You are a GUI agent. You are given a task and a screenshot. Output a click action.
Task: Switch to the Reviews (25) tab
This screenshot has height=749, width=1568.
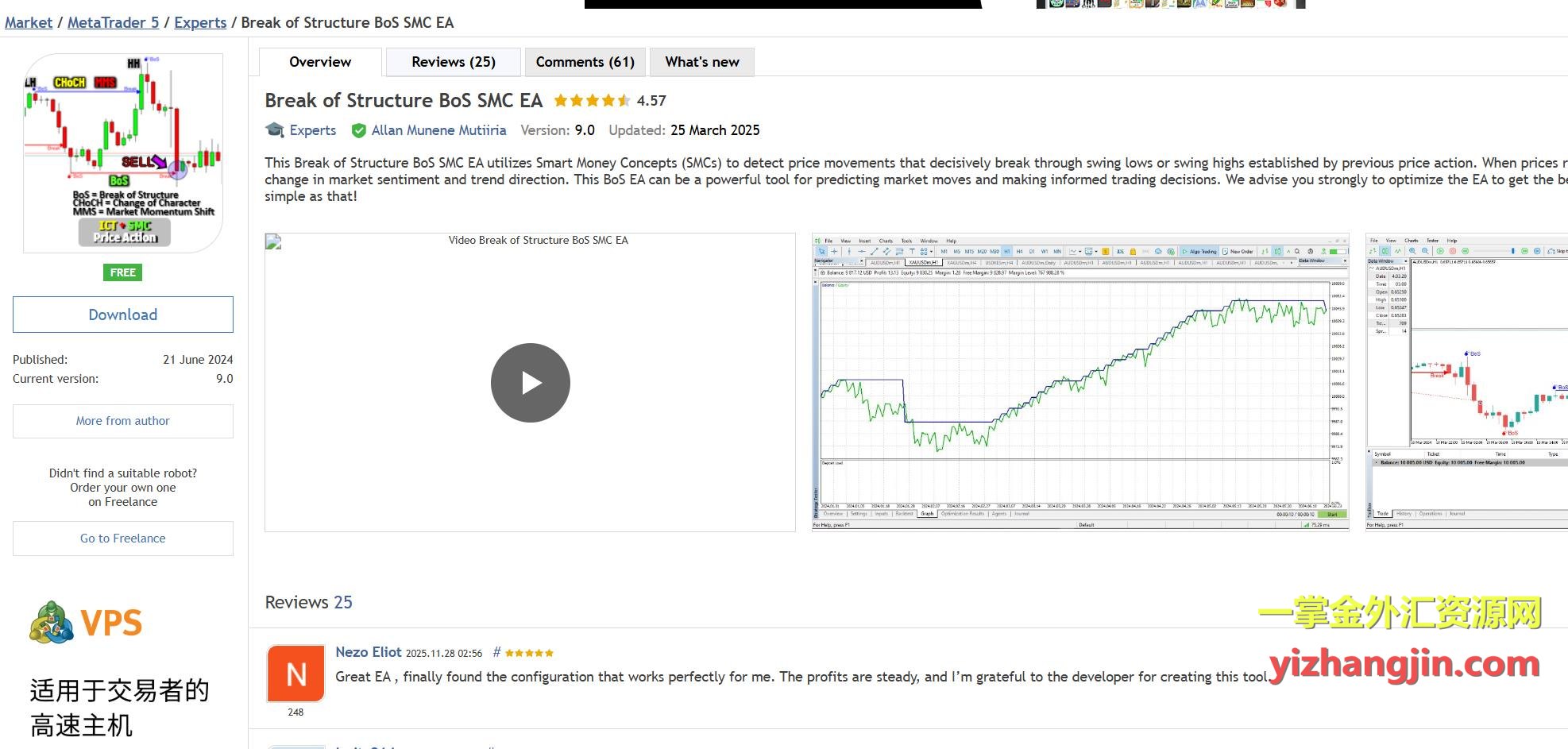453,62
